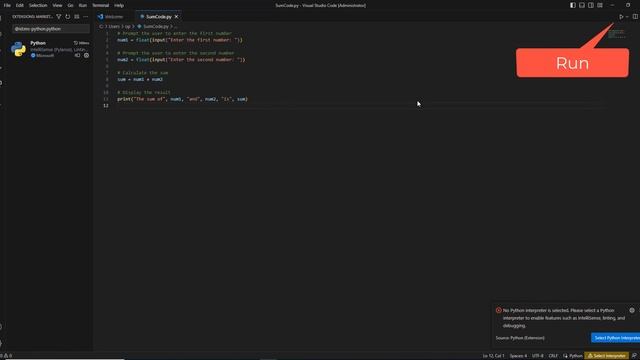
Task: Filter extensions with the funnel icon
Action: click(x=59, y=17)
